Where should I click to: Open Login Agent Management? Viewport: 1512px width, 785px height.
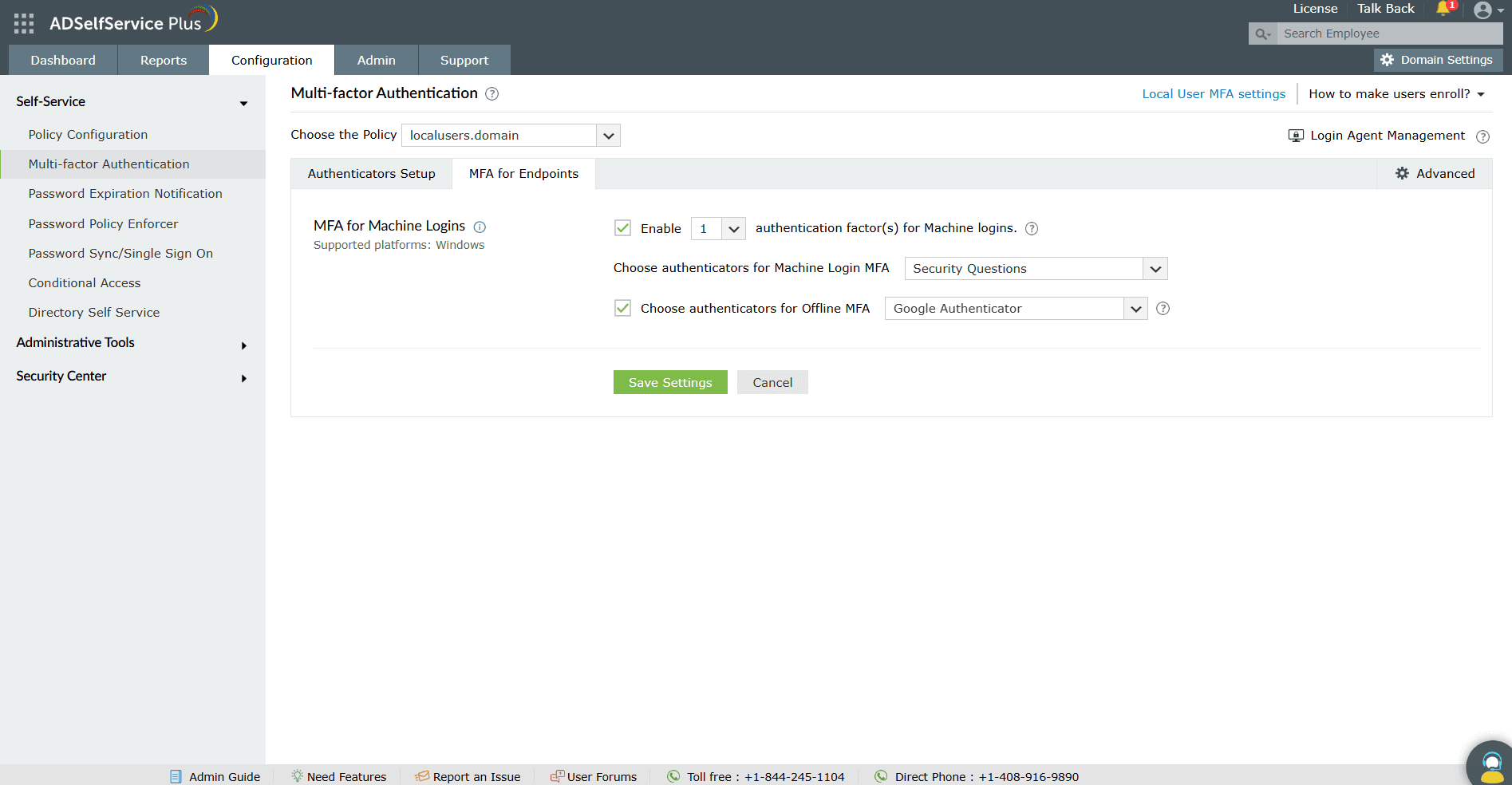tap(1387, 136)
